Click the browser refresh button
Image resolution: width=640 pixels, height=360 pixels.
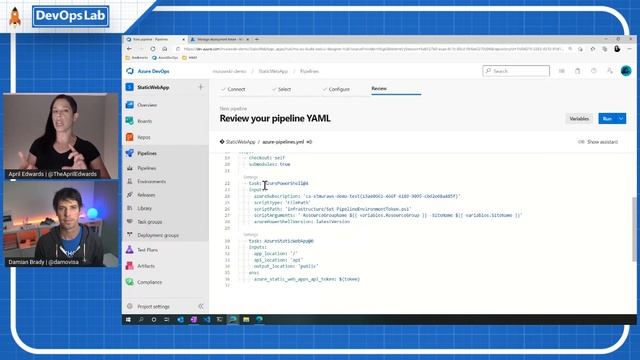click(x=153, y=49)
